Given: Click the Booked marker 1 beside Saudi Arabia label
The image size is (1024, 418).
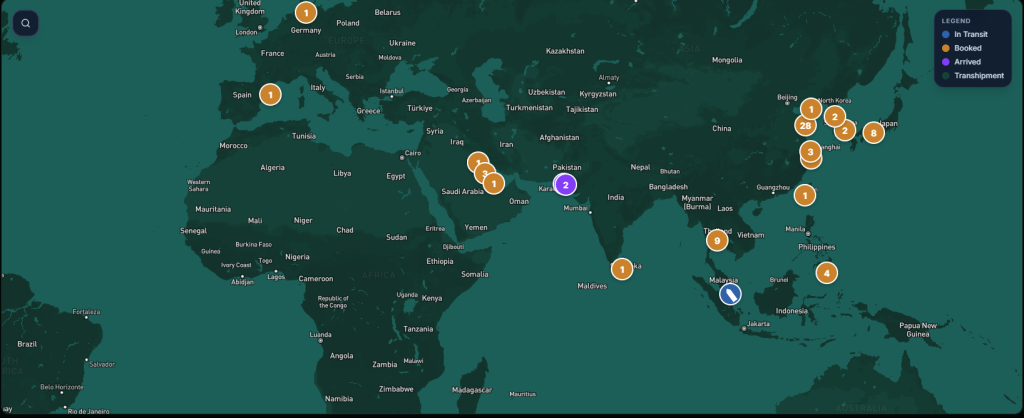Looking at the screenshot, I should click(x=494, y=184).
